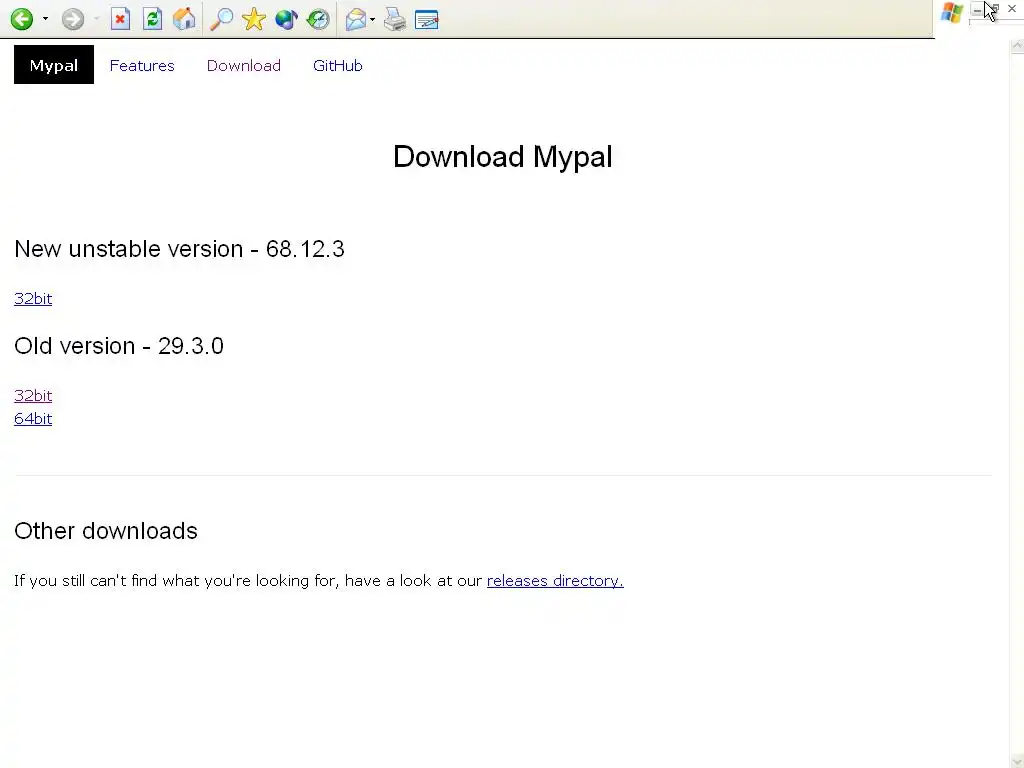Image resolution: width=1024 pixels, height=768 pixels.
Task: Open the GitHub nav link
Action: pos(338,65)
